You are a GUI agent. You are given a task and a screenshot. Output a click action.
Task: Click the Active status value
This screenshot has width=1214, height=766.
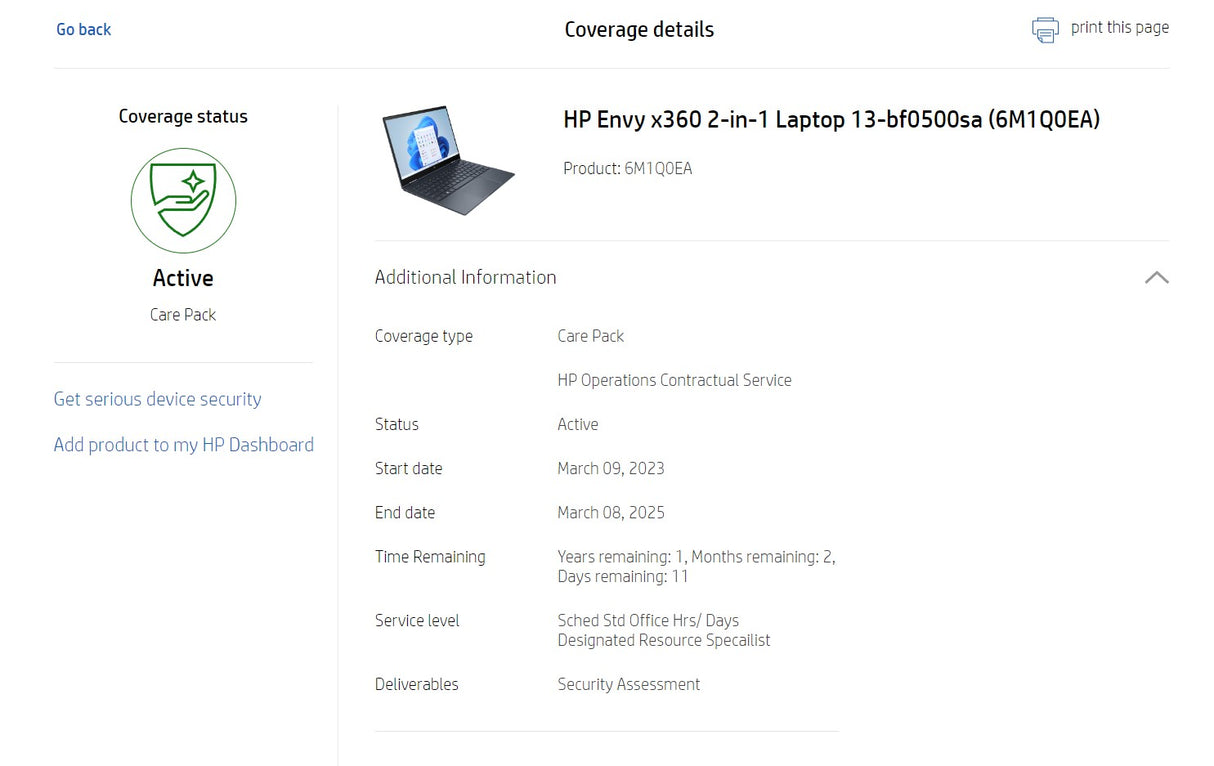(x=578, y=424)
